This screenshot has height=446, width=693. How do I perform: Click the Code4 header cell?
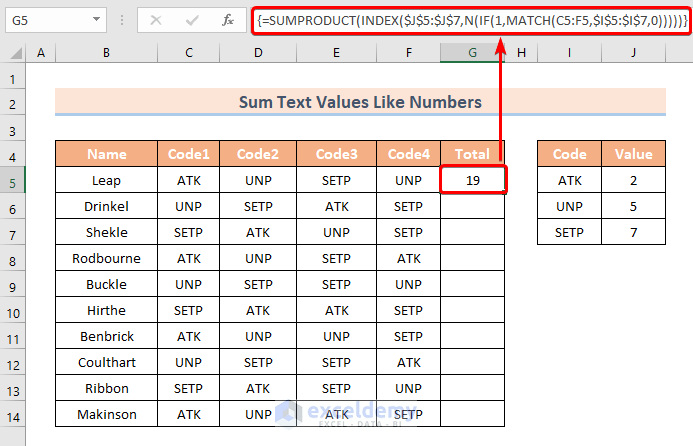408,154
